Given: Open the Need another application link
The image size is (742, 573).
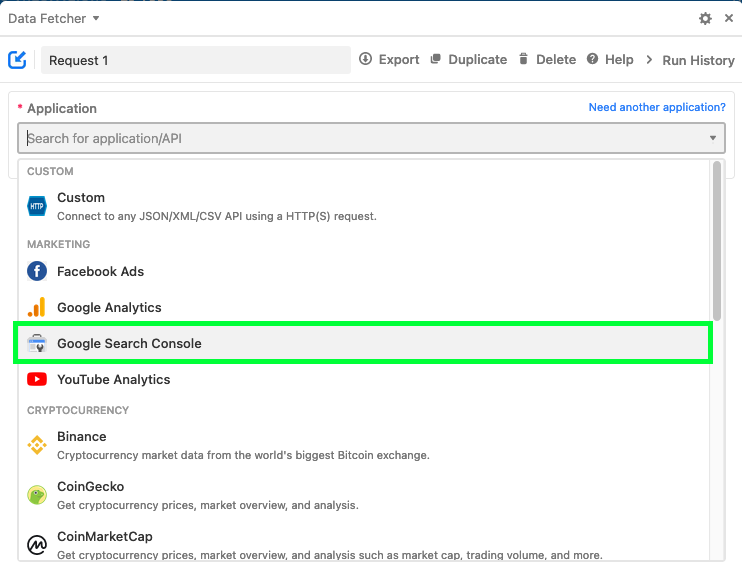Looking at the screenshot, I should [657, 107].
